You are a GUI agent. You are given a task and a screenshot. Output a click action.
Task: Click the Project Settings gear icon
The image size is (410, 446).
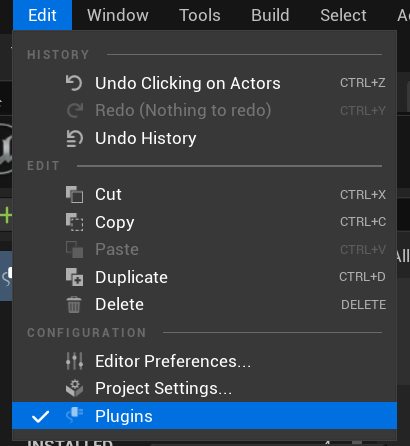coord(74,388)
